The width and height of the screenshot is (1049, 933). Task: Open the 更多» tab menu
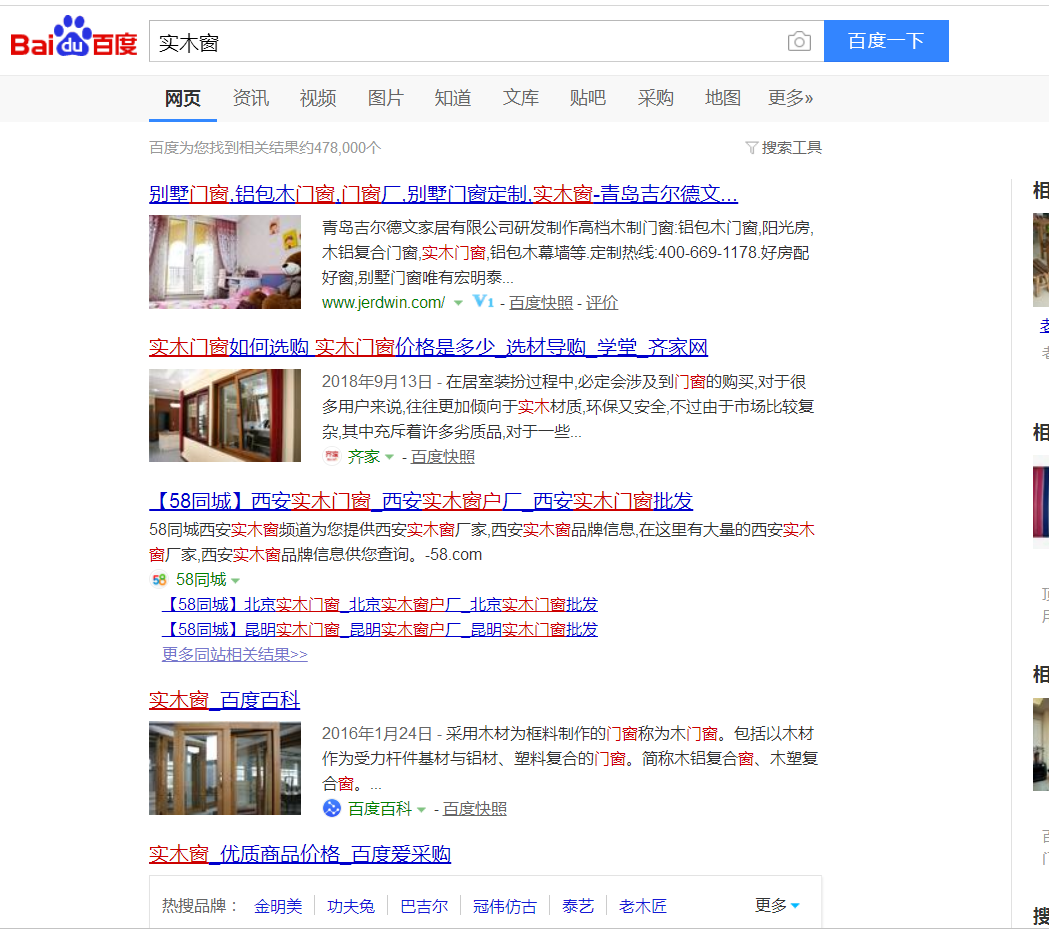[790, 98]
